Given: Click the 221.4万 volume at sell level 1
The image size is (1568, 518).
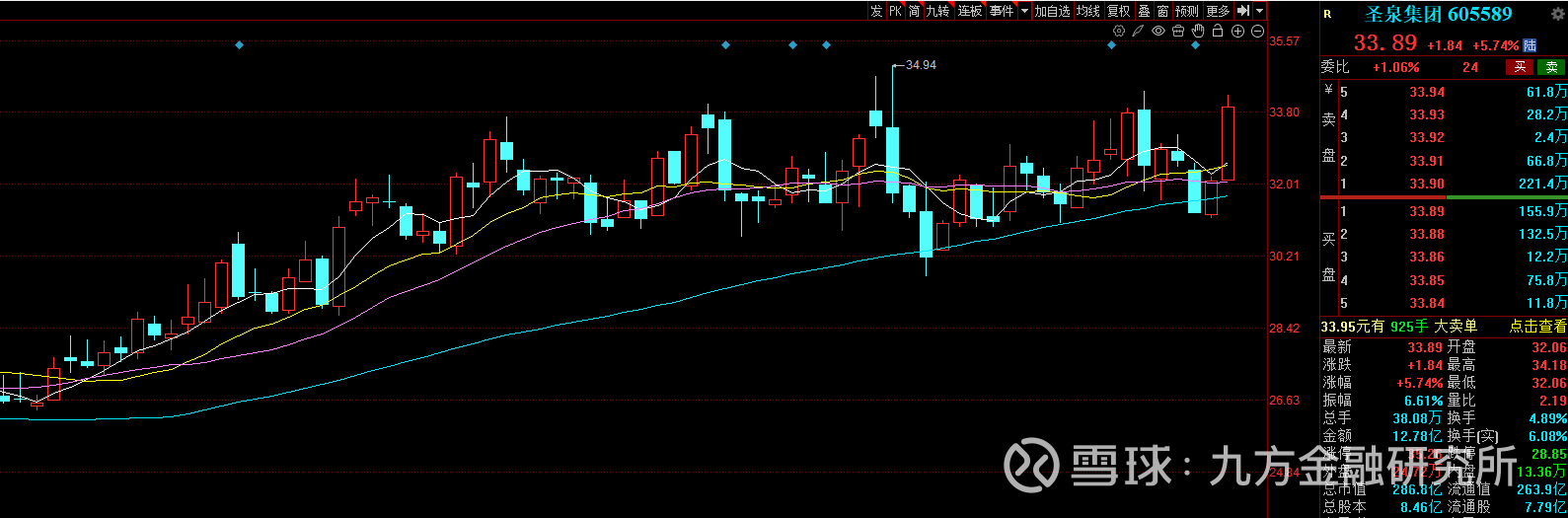Looking at the screenshot, I should [1542, 184].
